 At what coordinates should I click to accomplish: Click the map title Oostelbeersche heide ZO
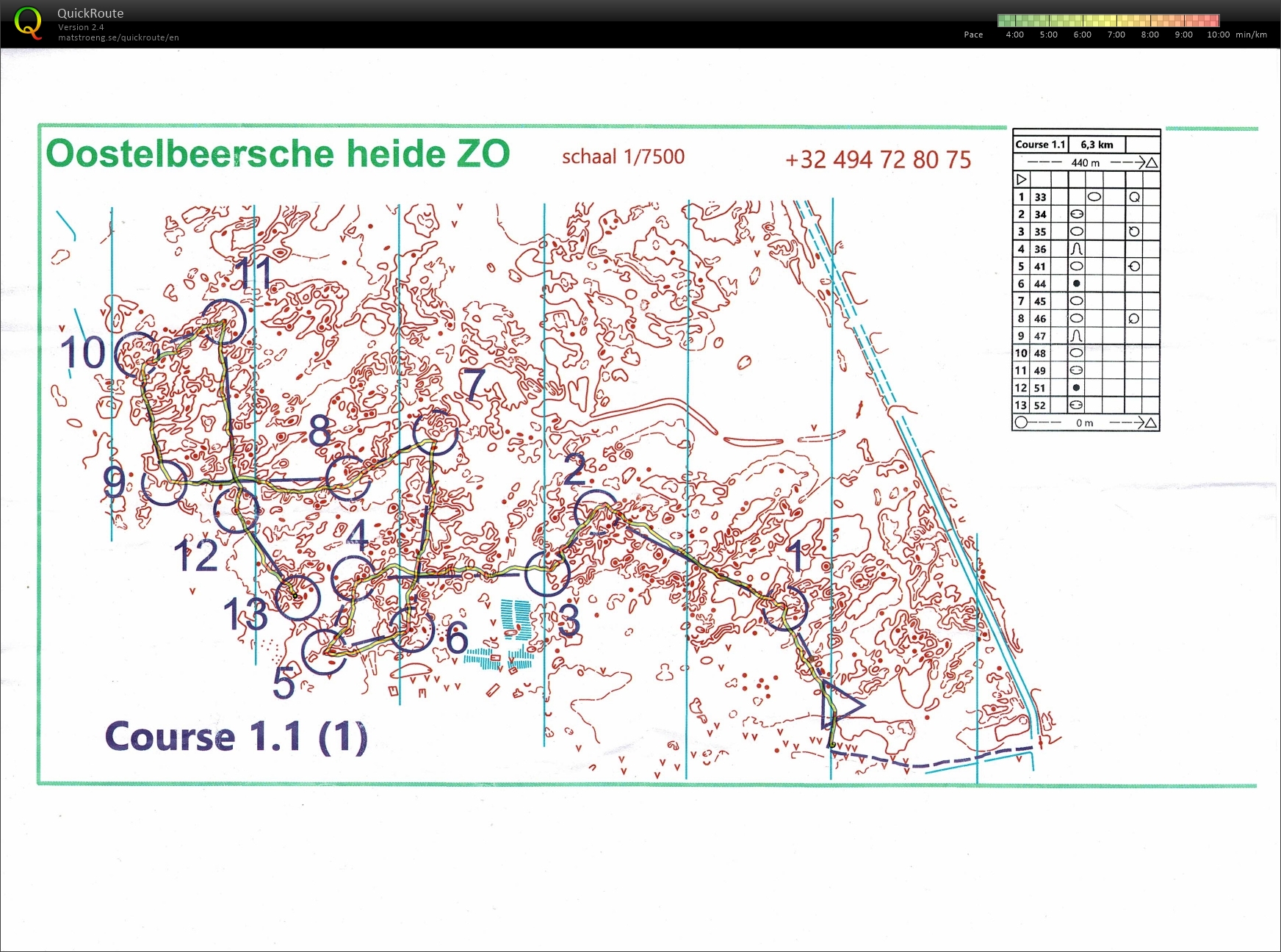(x=278, y=154)
